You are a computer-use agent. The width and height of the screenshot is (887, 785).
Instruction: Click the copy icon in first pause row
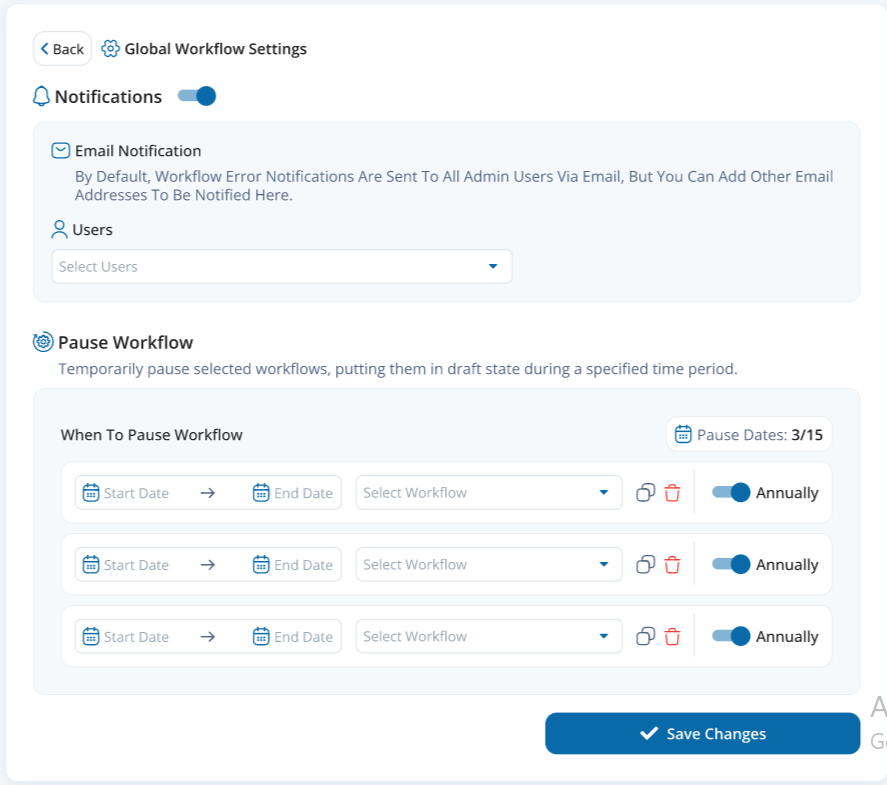click(646, 493)
